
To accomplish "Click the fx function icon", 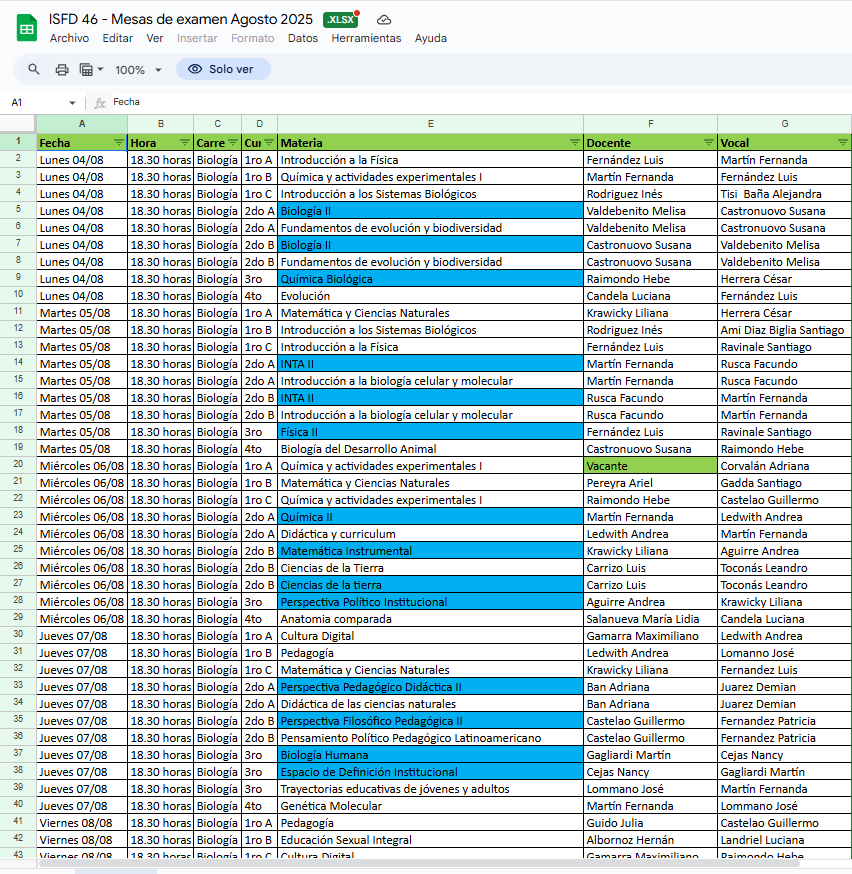I will [x=100, y=103].
